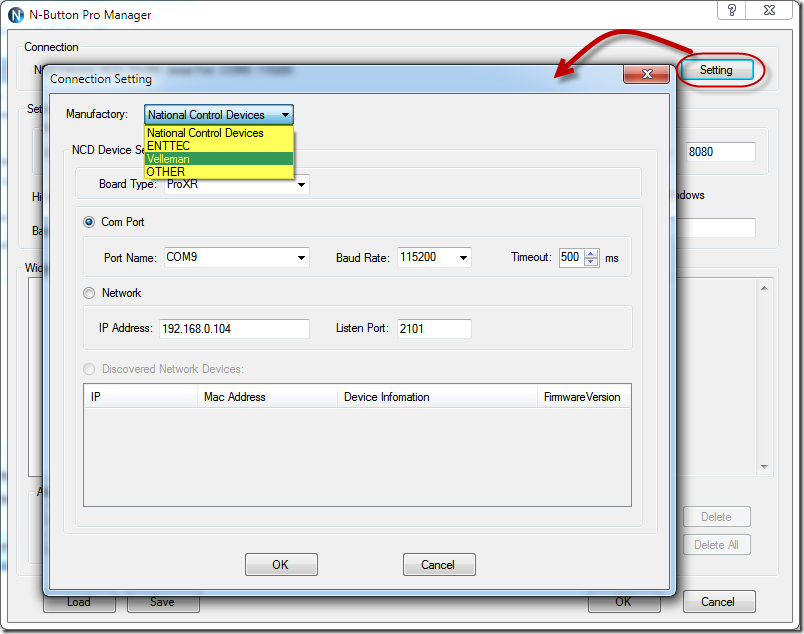
Task: Click help question mark in Manager title bar
Action: [x=731, y=10]
